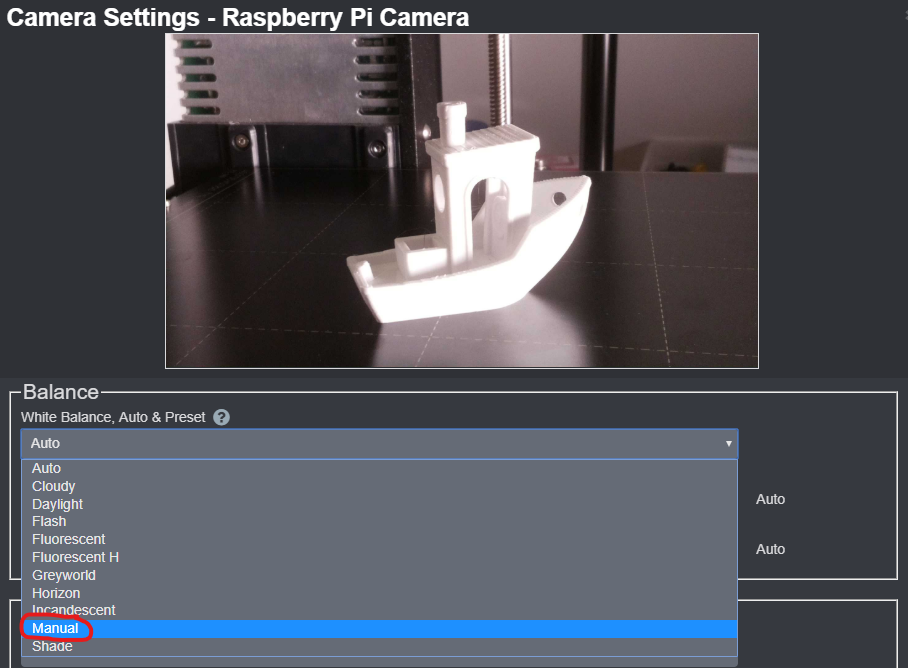Click the Raspberry Pi camera preview image

pos(461,201)
